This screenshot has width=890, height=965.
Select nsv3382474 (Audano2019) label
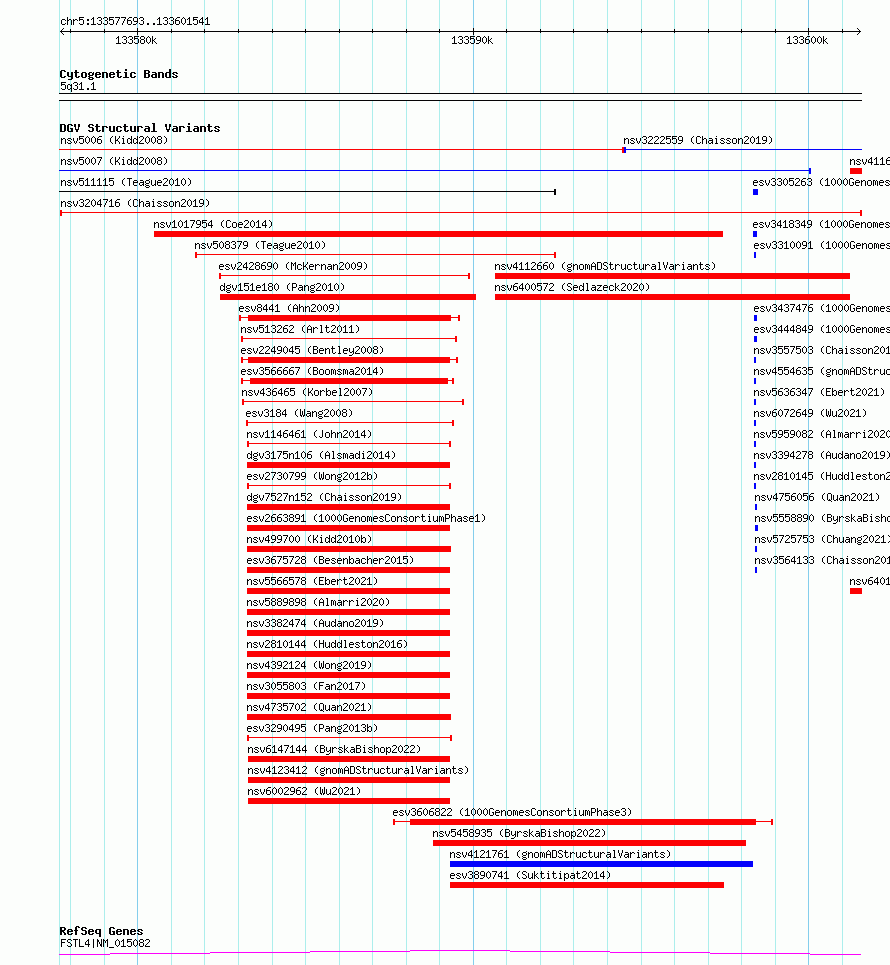(x=315, y=623)
